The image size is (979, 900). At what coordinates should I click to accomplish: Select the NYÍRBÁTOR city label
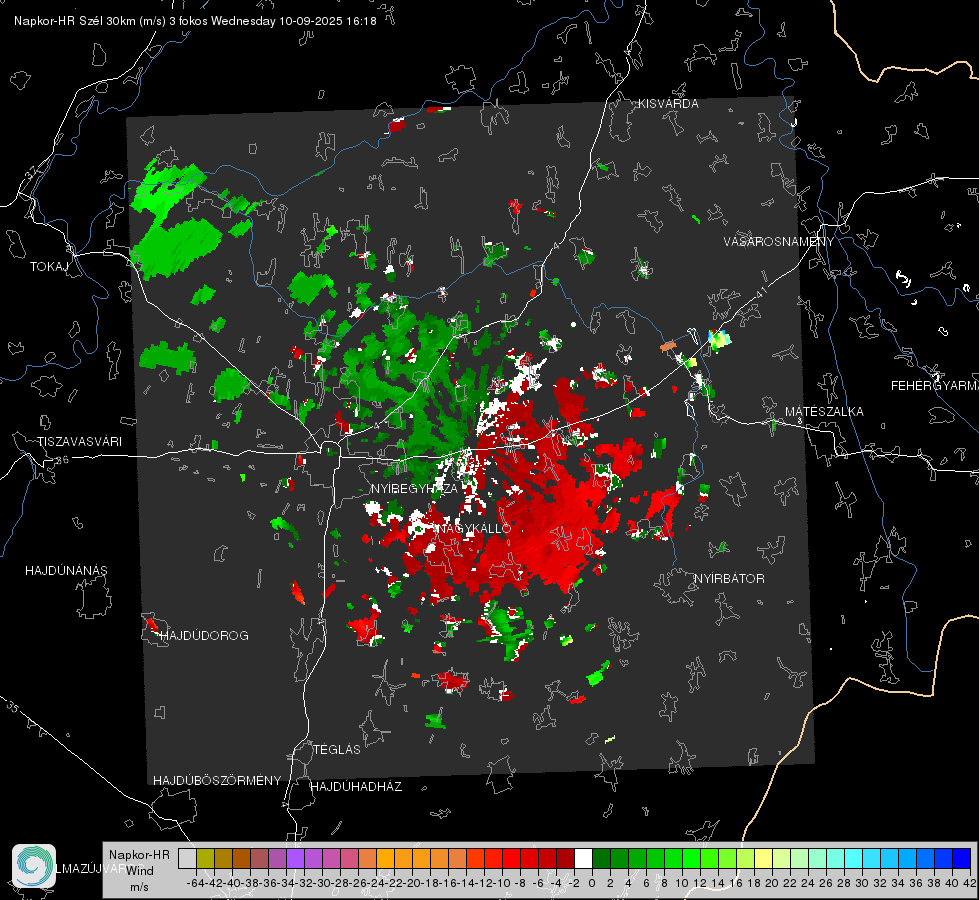[729, 579]
